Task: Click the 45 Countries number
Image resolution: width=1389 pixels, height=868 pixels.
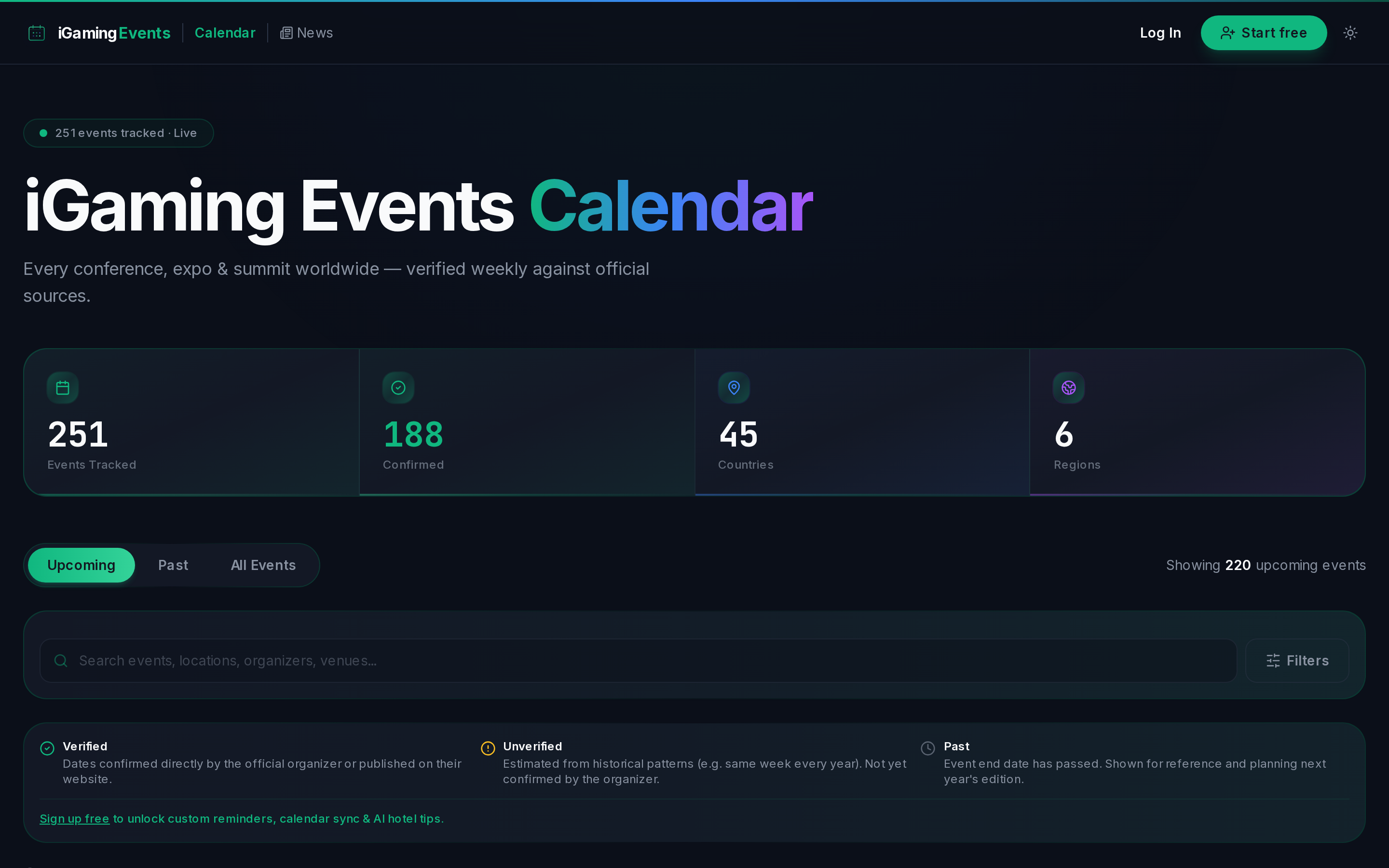Action: (739, 434)
